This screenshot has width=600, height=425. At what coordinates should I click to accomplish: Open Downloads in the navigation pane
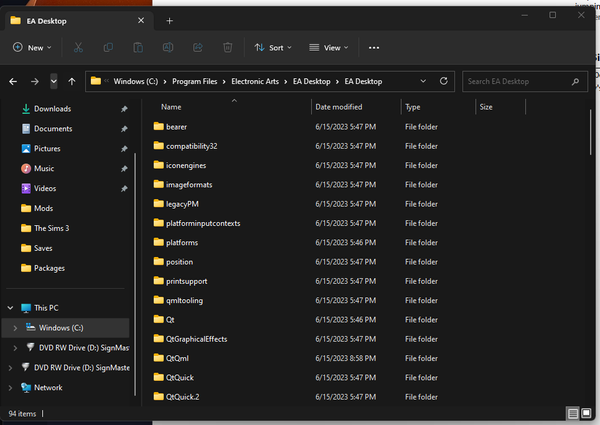tap(52, 109)
